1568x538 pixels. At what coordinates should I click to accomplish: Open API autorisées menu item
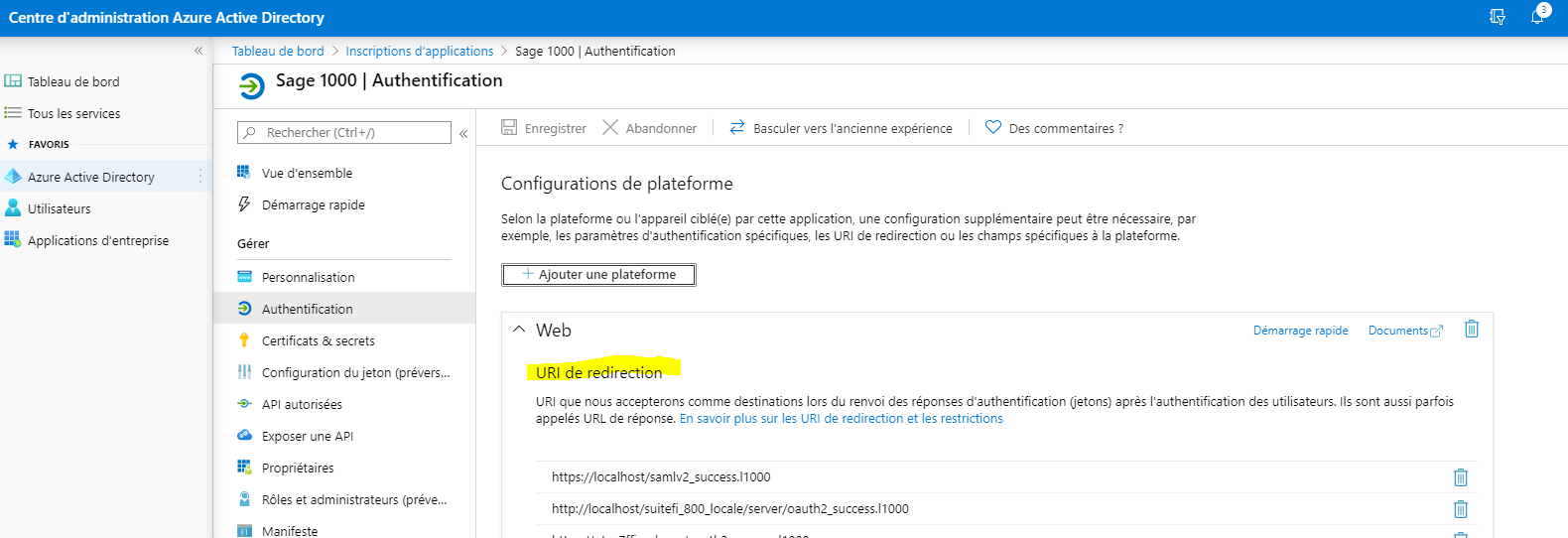click(x=302, y=404)
